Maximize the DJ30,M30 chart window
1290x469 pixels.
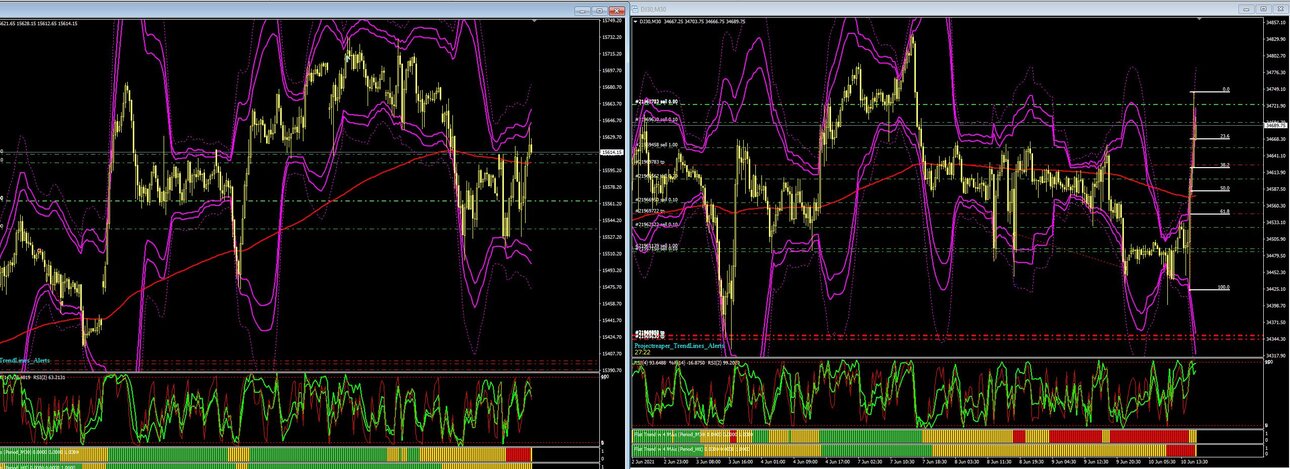(x=1262, y=10)
